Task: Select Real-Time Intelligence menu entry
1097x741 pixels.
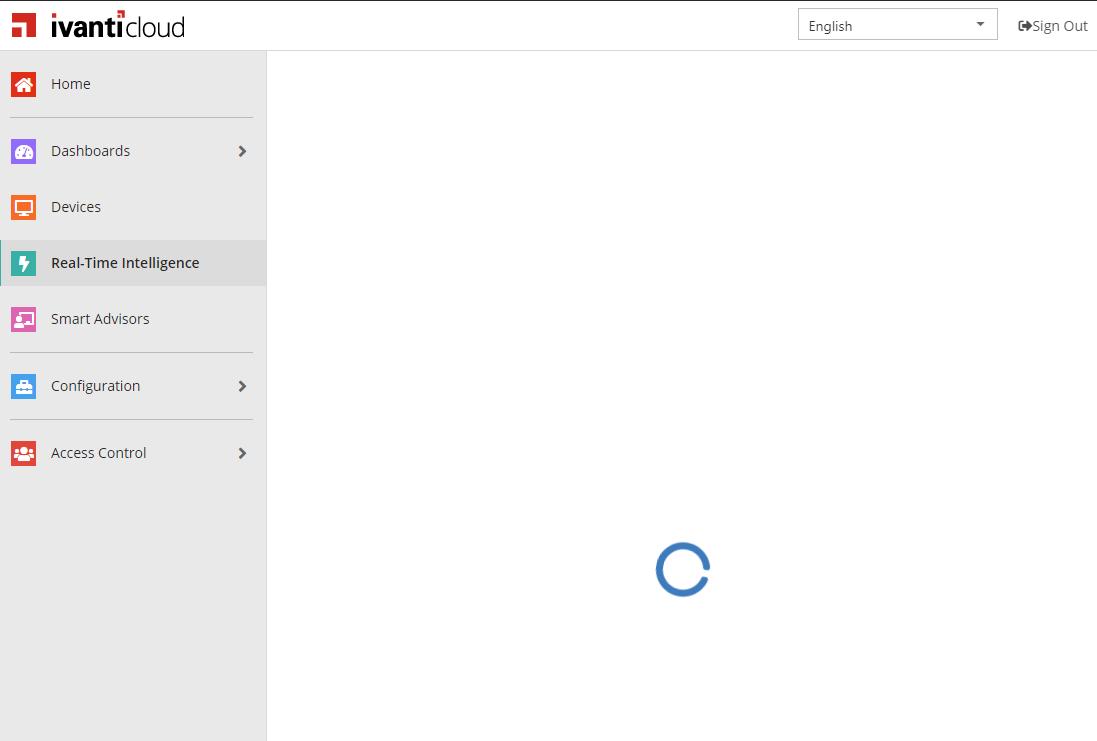Action: [x=124, y=263]
